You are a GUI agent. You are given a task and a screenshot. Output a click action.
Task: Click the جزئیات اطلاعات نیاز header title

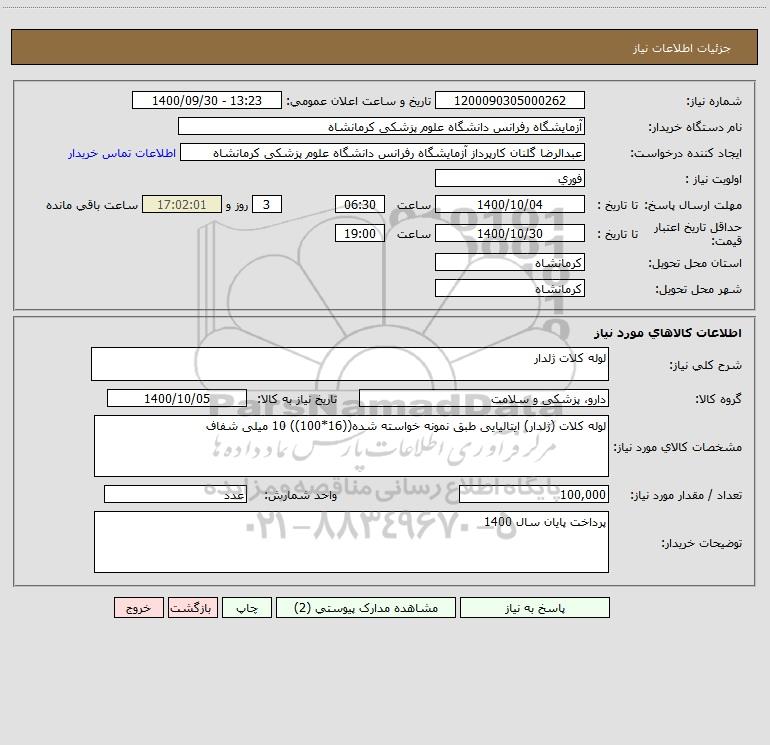682,48
